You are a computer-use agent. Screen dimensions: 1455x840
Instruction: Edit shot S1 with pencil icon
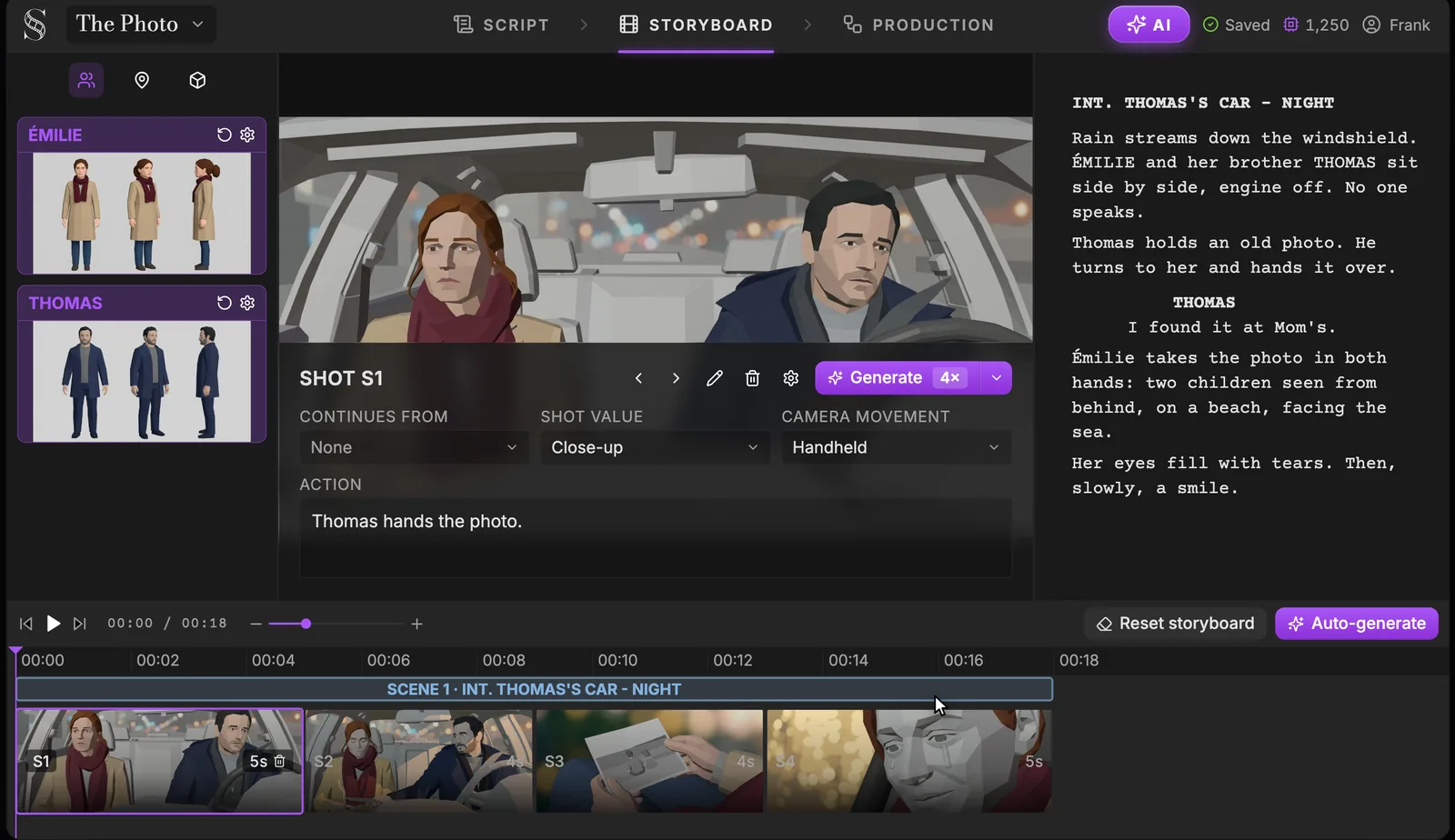coord(715,378)
